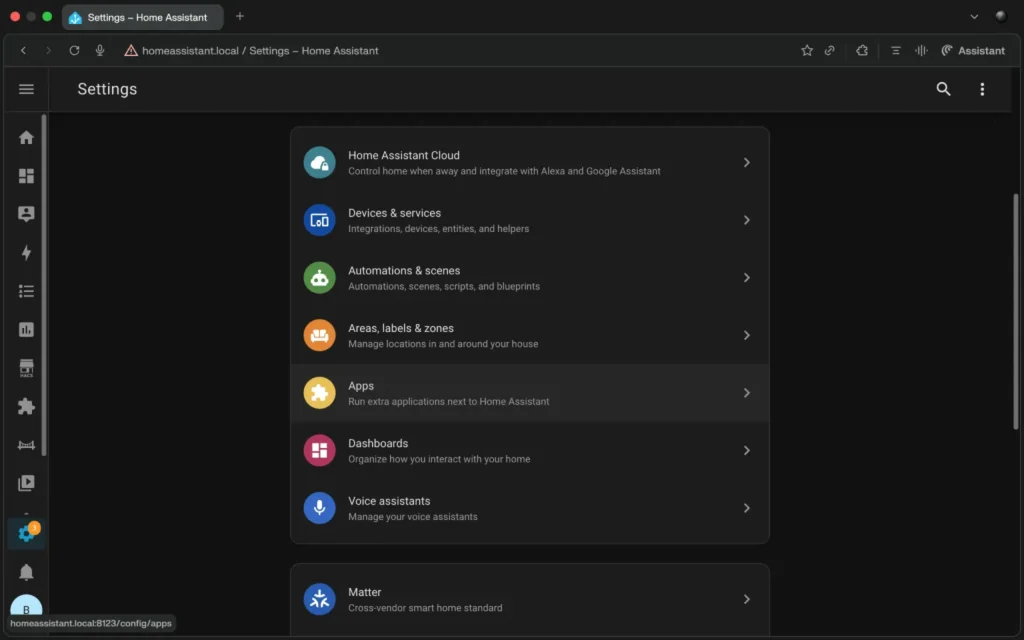Screen dimensions: 1024x640
Task: Open History chart icon in sidebar
Action: (26, 330)
